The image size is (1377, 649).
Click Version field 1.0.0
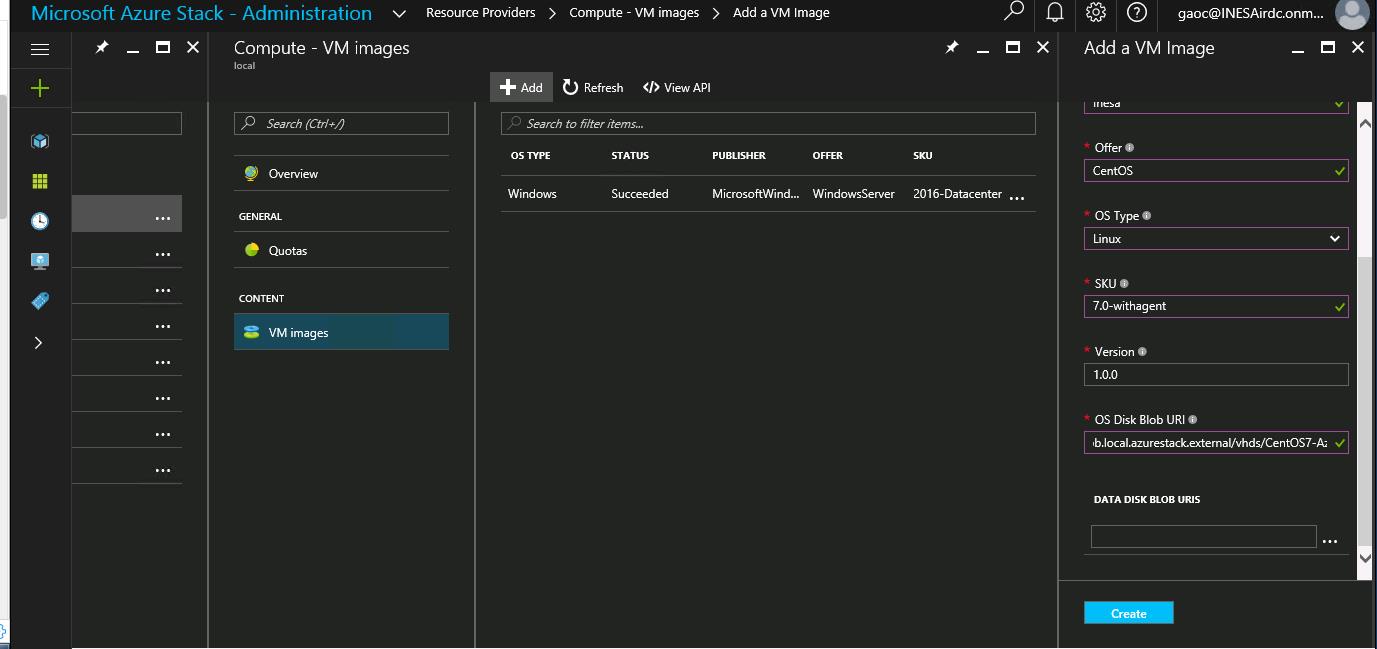tap(1216, 374)
